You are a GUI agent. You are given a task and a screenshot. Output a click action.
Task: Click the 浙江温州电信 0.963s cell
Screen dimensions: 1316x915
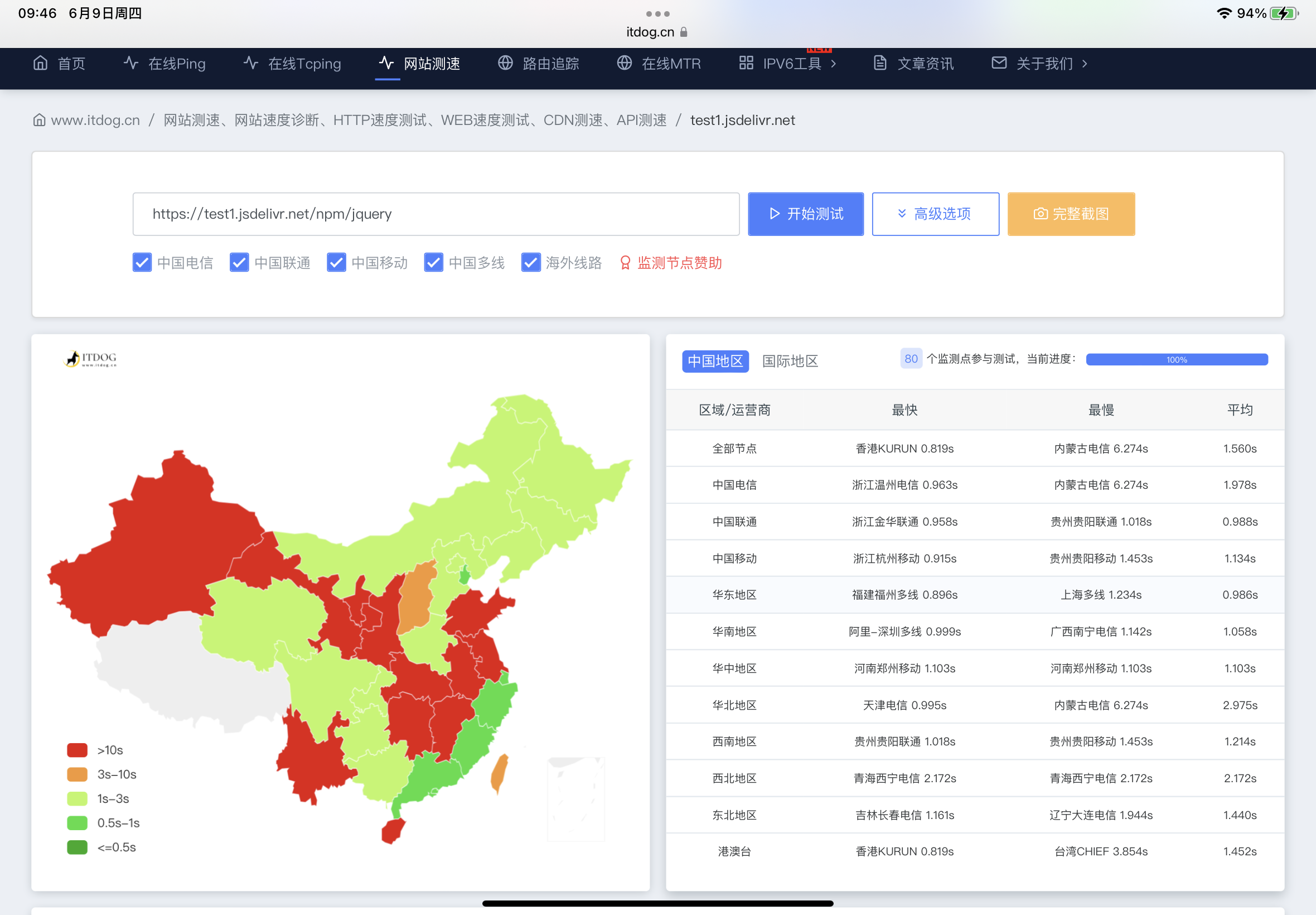(x=904, y=485)
